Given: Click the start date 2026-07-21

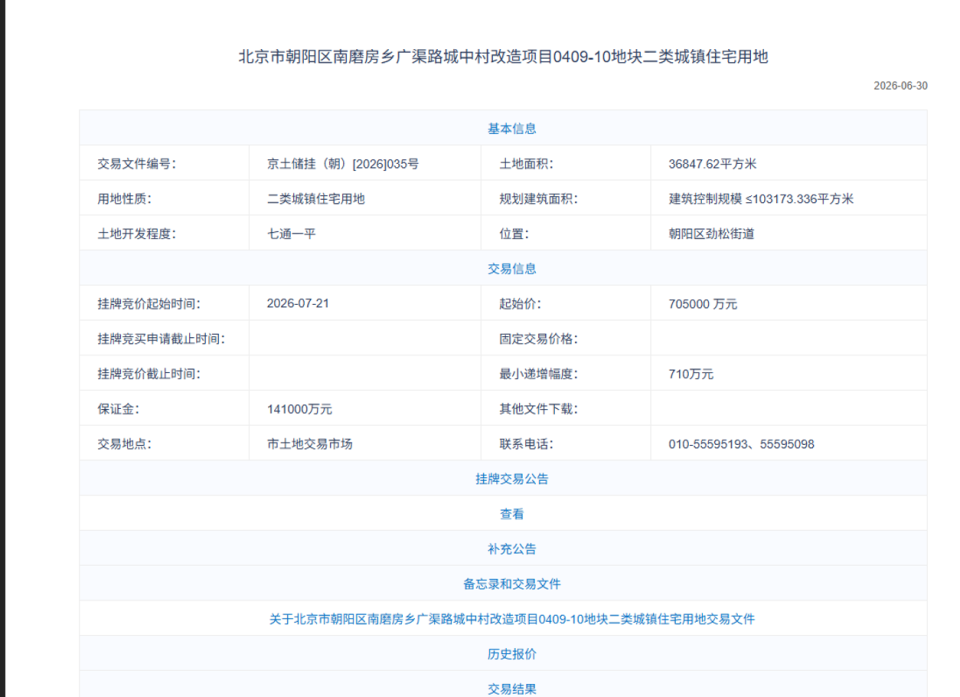Looking at the screenshot, I should point(298,304).
